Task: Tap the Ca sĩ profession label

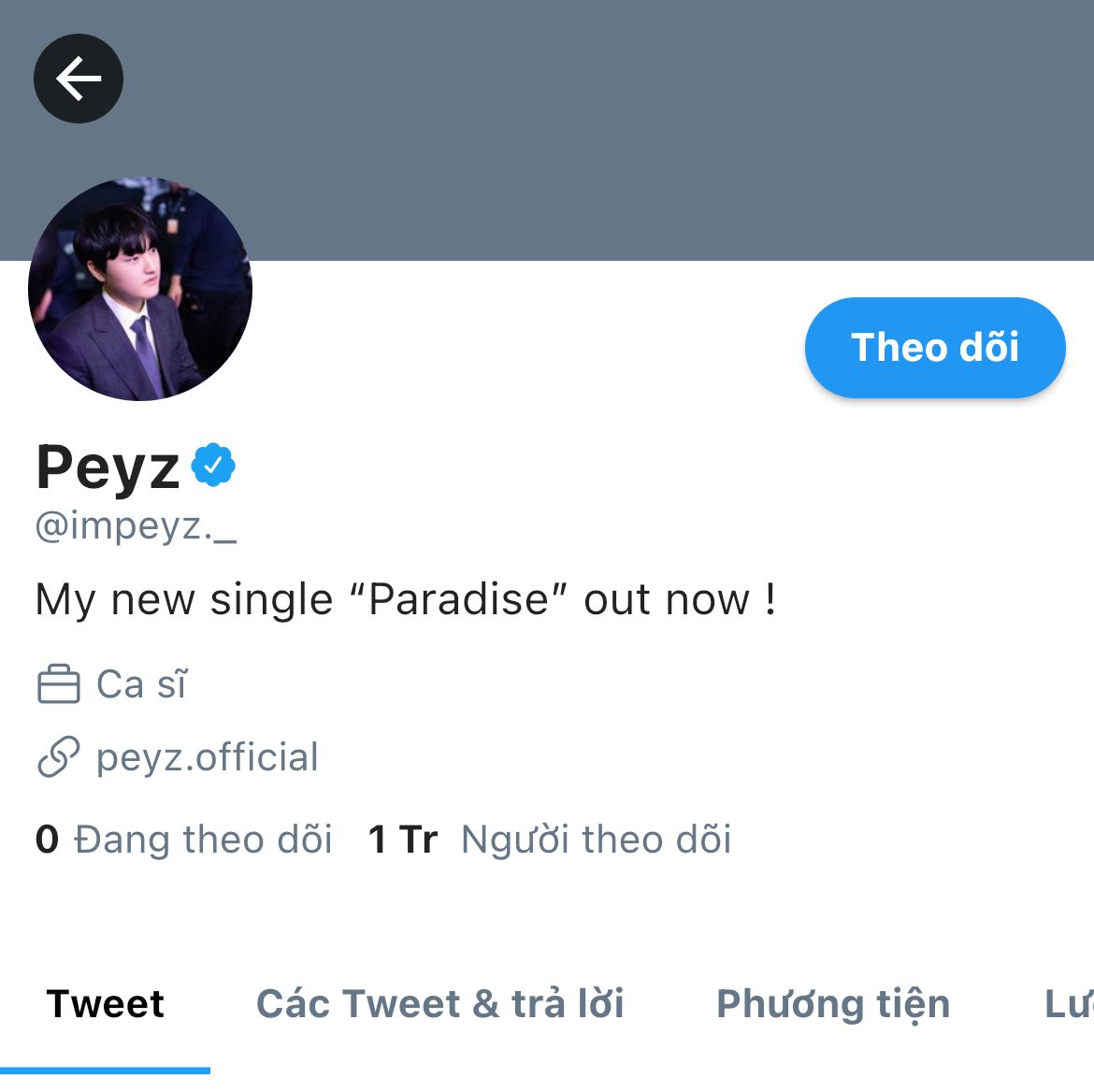Action: coord(141,683)
